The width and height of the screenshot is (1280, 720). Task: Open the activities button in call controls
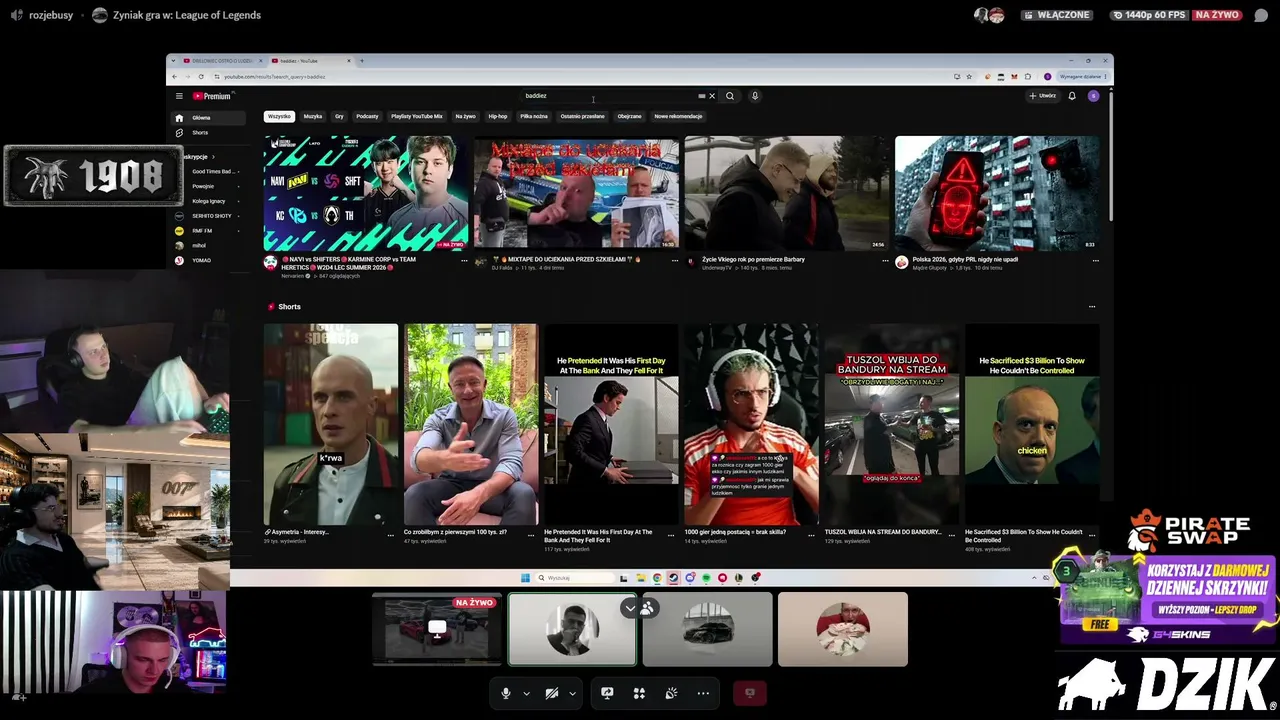click(x=639, y=693)
